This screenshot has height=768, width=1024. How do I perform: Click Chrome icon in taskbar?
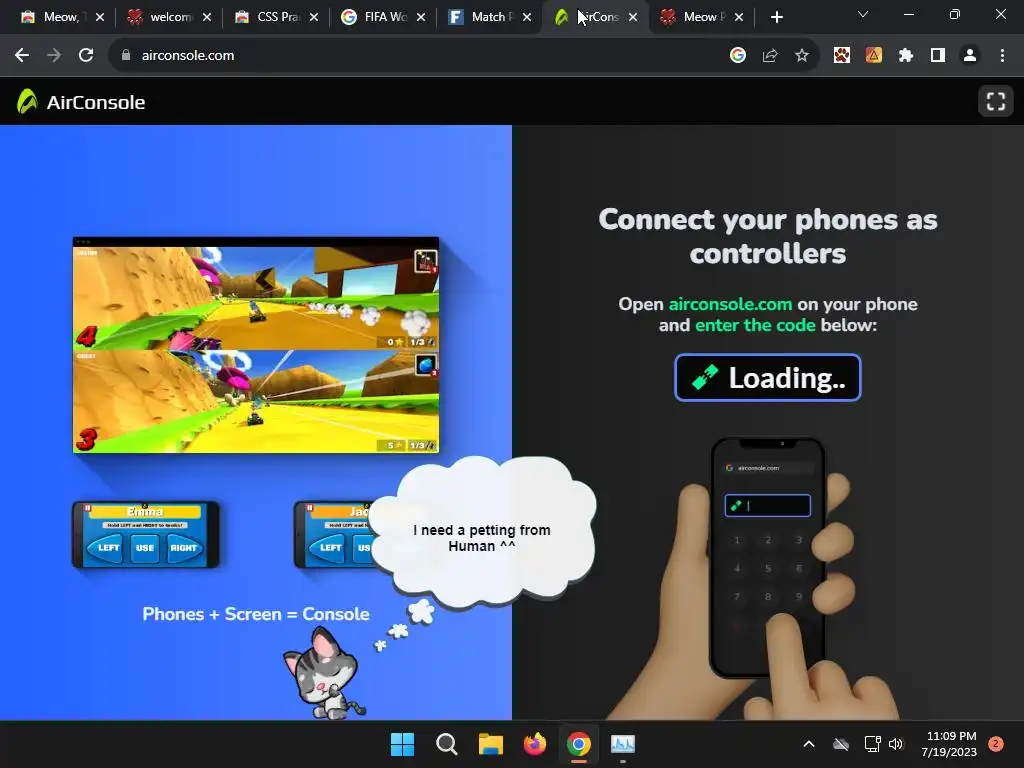coord(579,744)
